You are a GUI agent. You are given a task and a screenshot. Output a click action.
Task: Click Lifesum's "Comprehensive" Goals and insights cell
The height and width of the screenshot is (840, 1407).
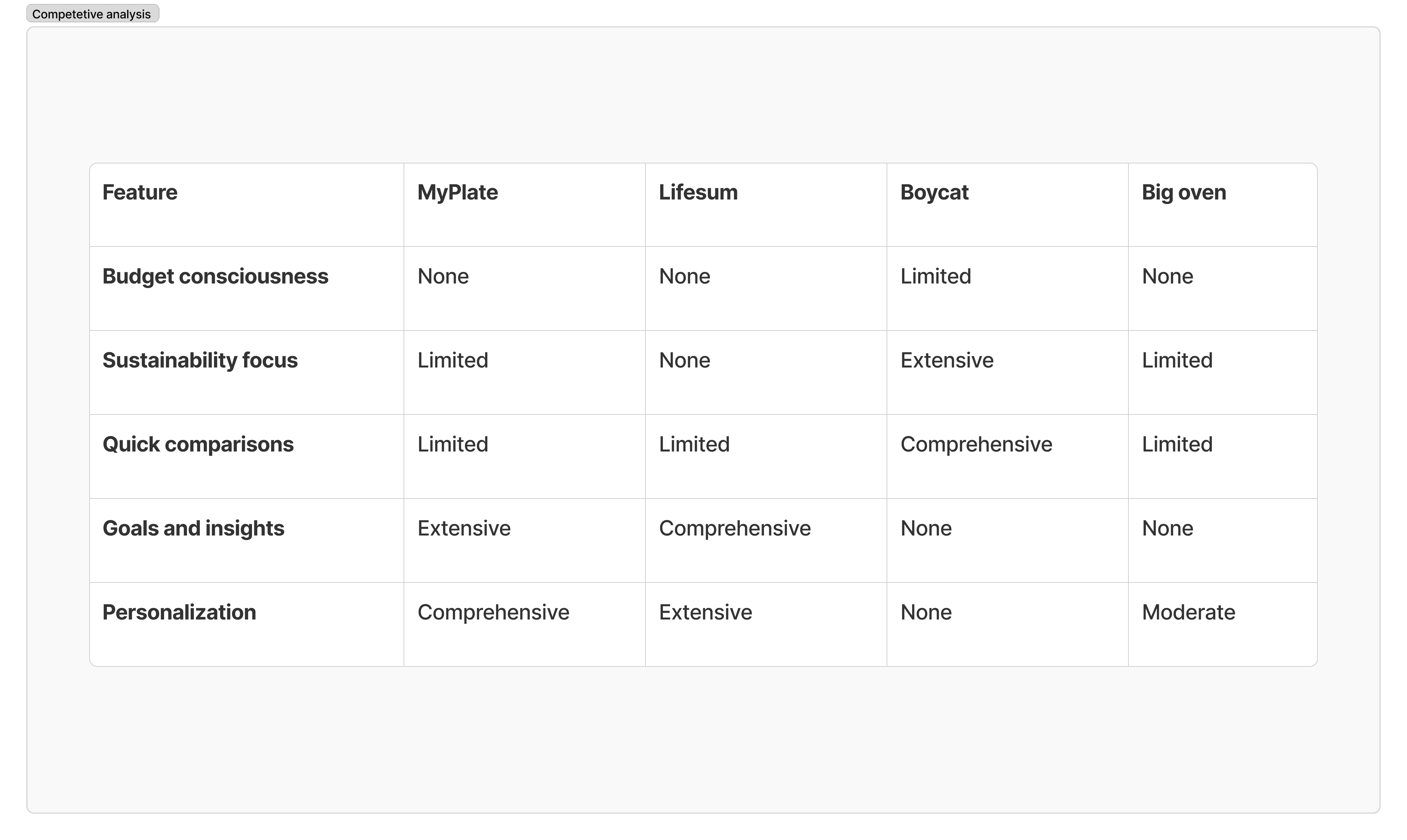(734, 528)
